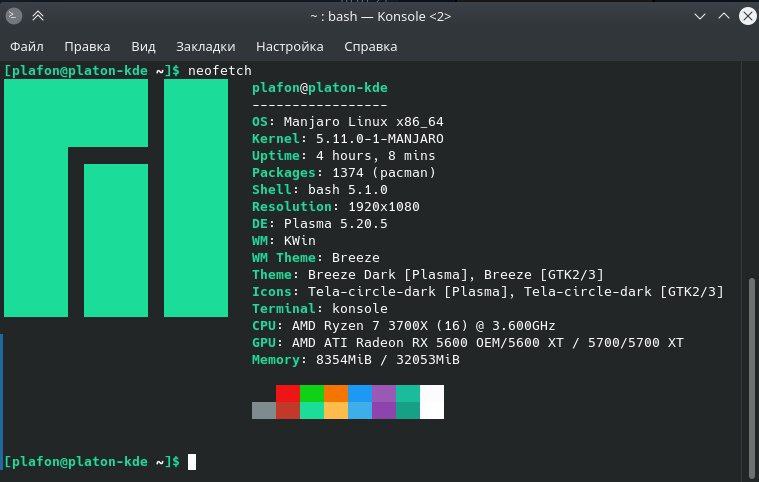Screen dimensions: 759x482
Task: Maximize Konsole with the up chevron
Action: point(724,16)
